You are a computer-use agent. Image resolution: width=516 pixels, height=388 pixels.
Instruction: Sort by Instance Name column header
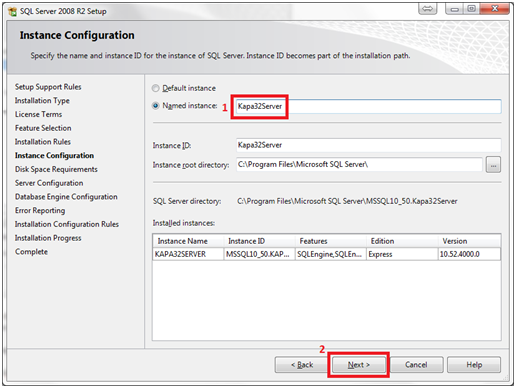[188, 241]
